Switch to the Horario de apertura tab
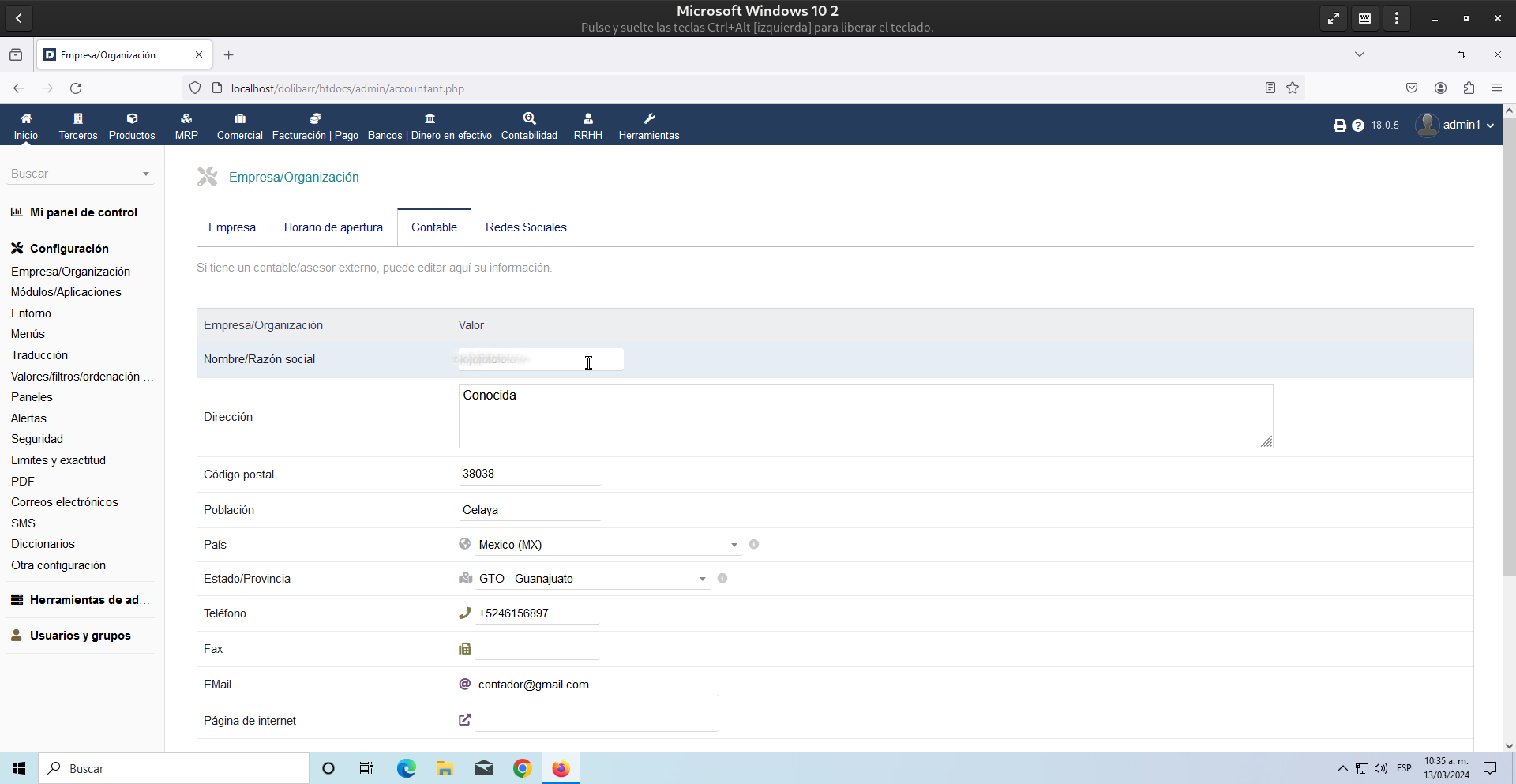 coord(333,227)
